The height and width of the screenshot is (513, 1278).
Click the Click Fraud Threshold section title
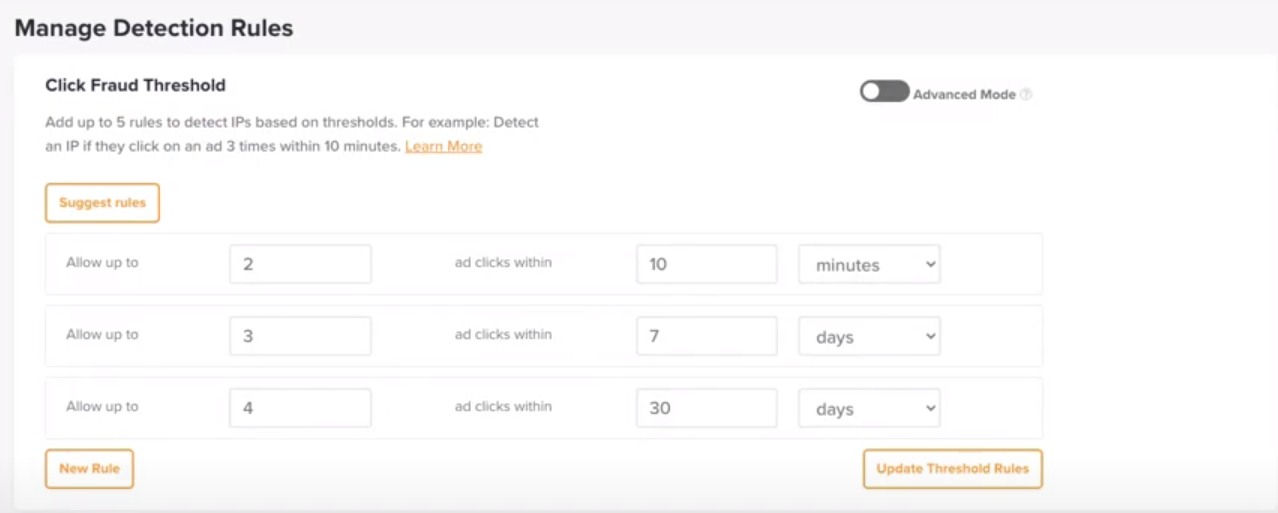135,86
